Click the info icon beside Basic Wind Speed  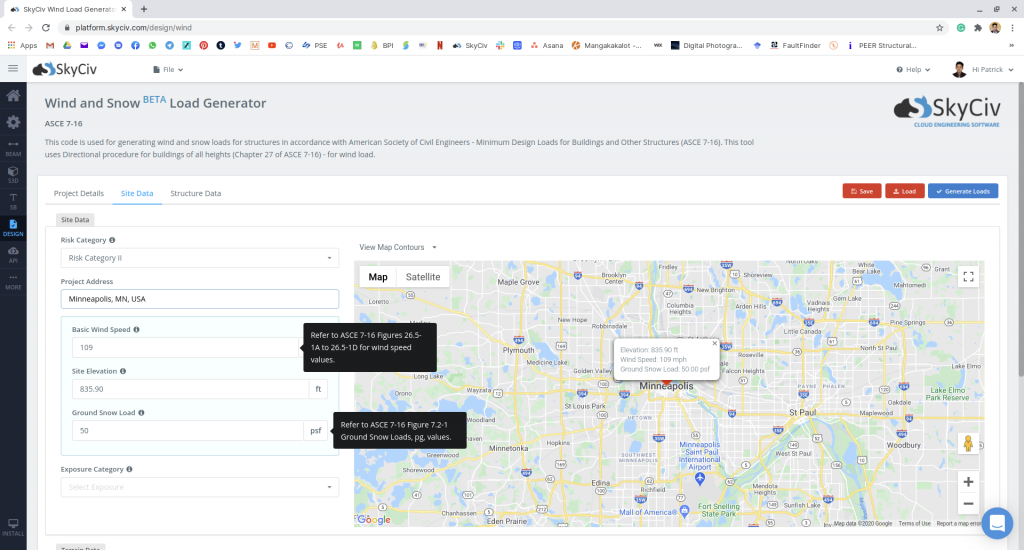(x=136, y=329)
